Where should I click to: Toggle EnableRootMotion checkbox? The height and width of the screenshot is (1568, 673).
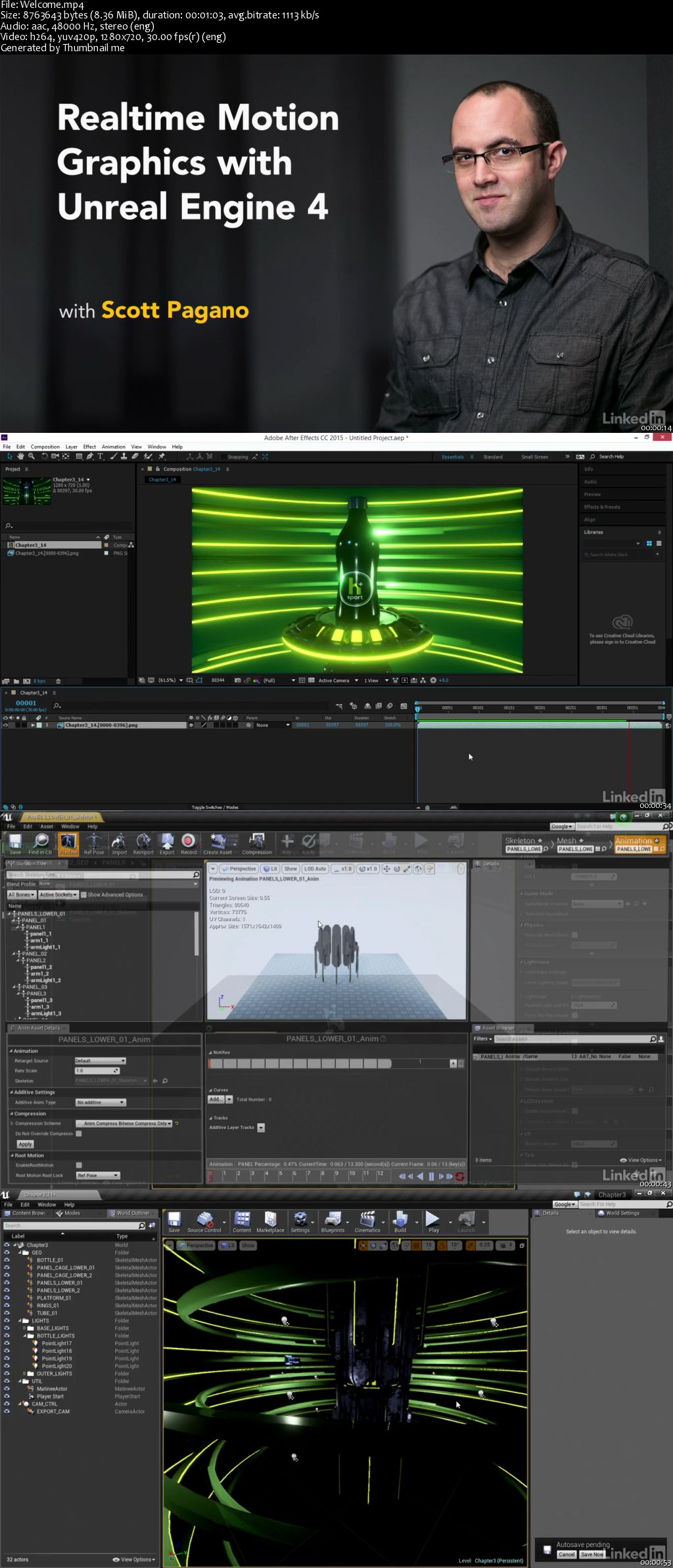pos(79,1165)
